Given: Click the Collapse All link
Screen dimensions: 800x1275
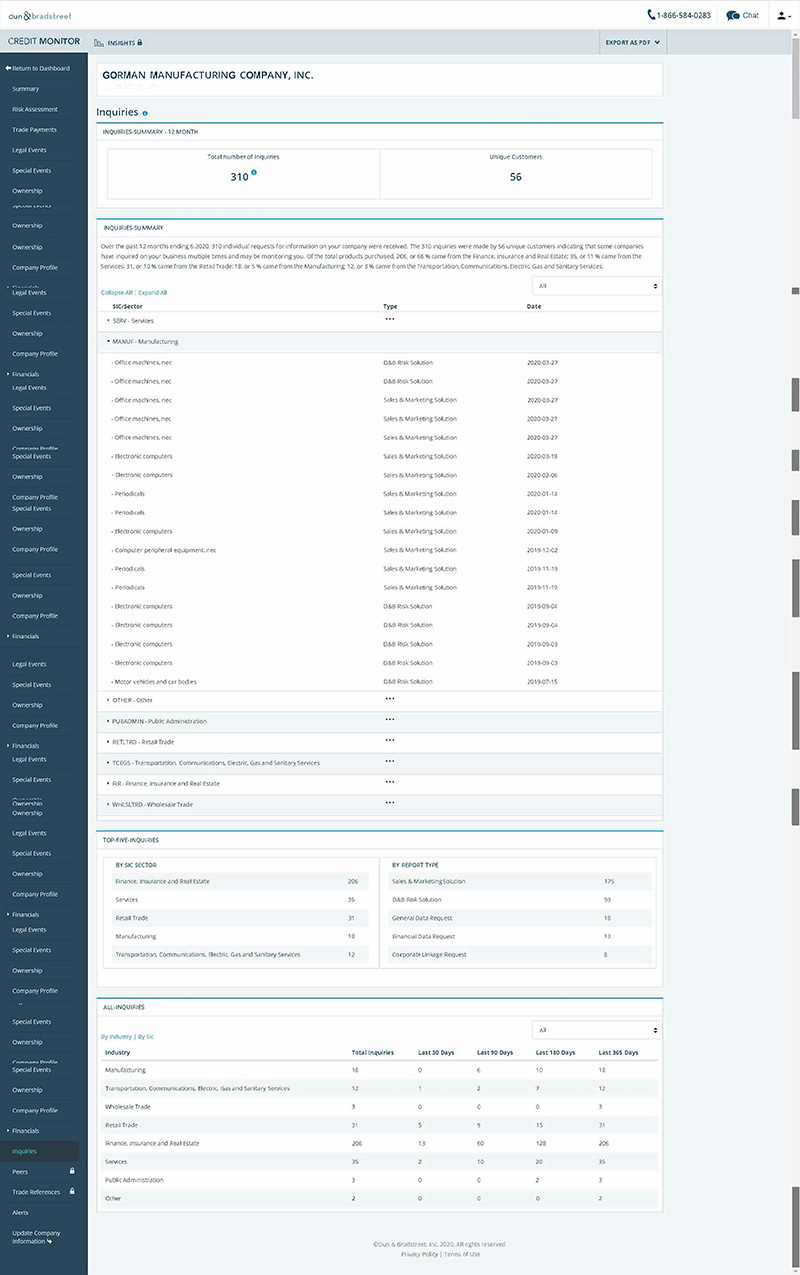Looking at the screenshot, I should tap(117, 292).
